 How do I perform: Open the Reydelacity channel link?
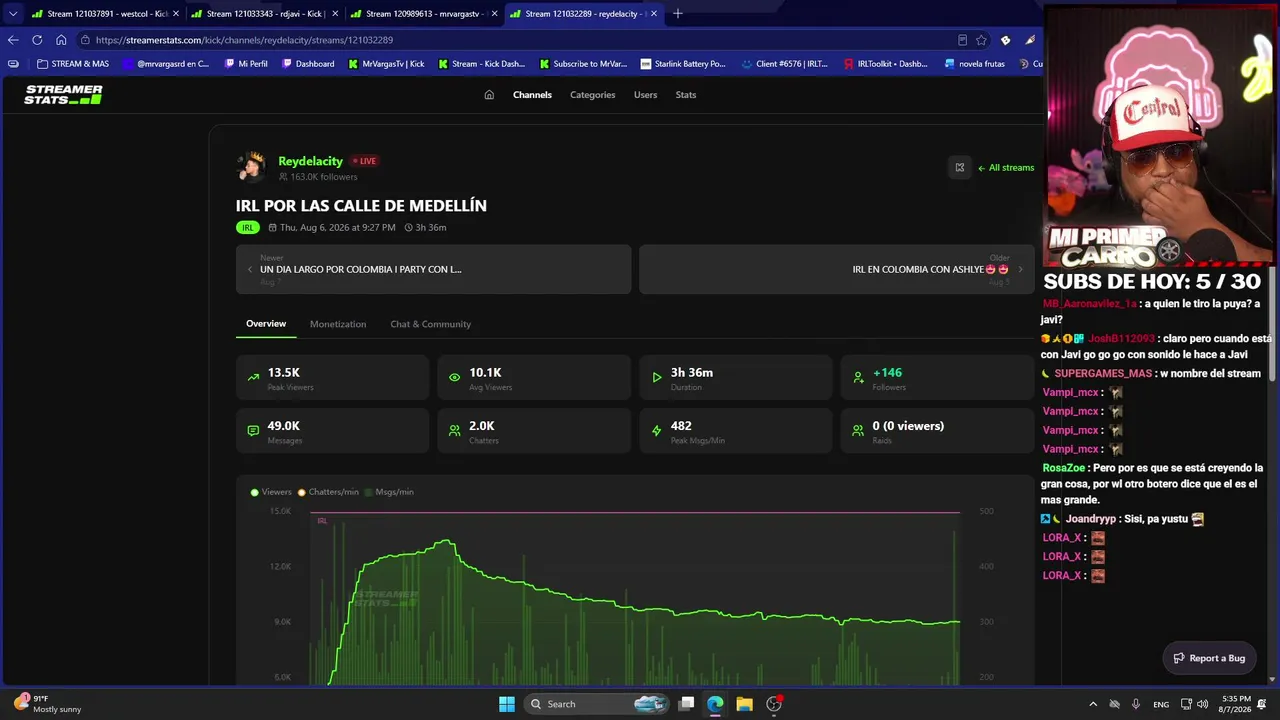(x=310, y=161)
